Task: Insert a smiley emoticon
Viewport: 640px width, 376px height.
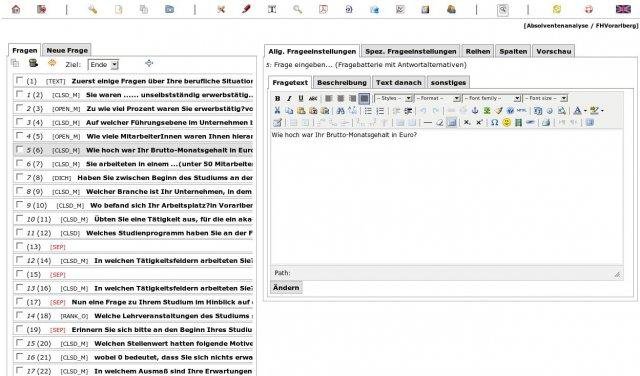Action: [507, 122]
